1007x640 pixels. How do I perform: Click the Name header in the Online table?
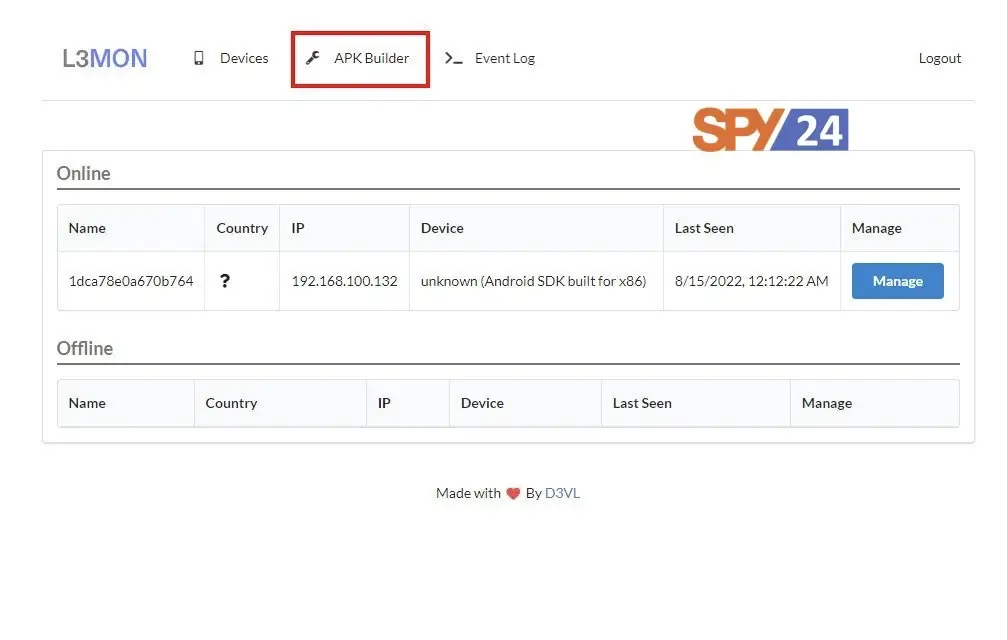click(x=87, y=229)
